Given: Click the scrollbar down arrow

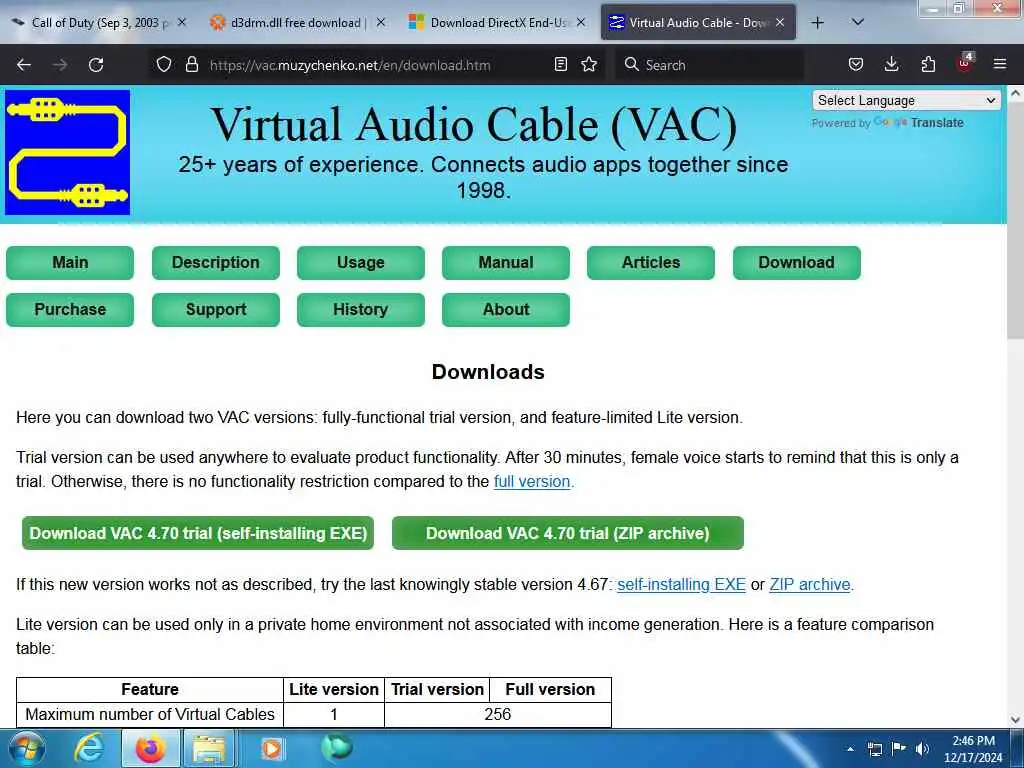Looking at the screenshot, I should pyautogui.click(x=1015, y=720).
